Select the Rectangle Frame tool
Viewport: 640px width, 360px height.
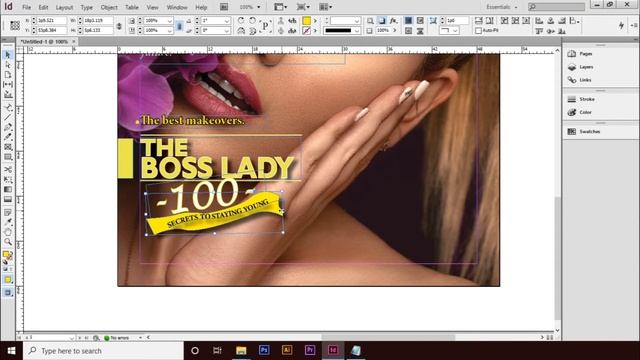(8, 147)
